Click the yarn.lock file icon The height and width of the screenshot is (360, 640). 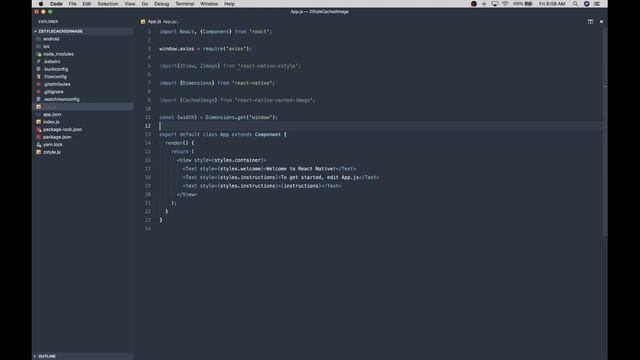pos(38,144)
